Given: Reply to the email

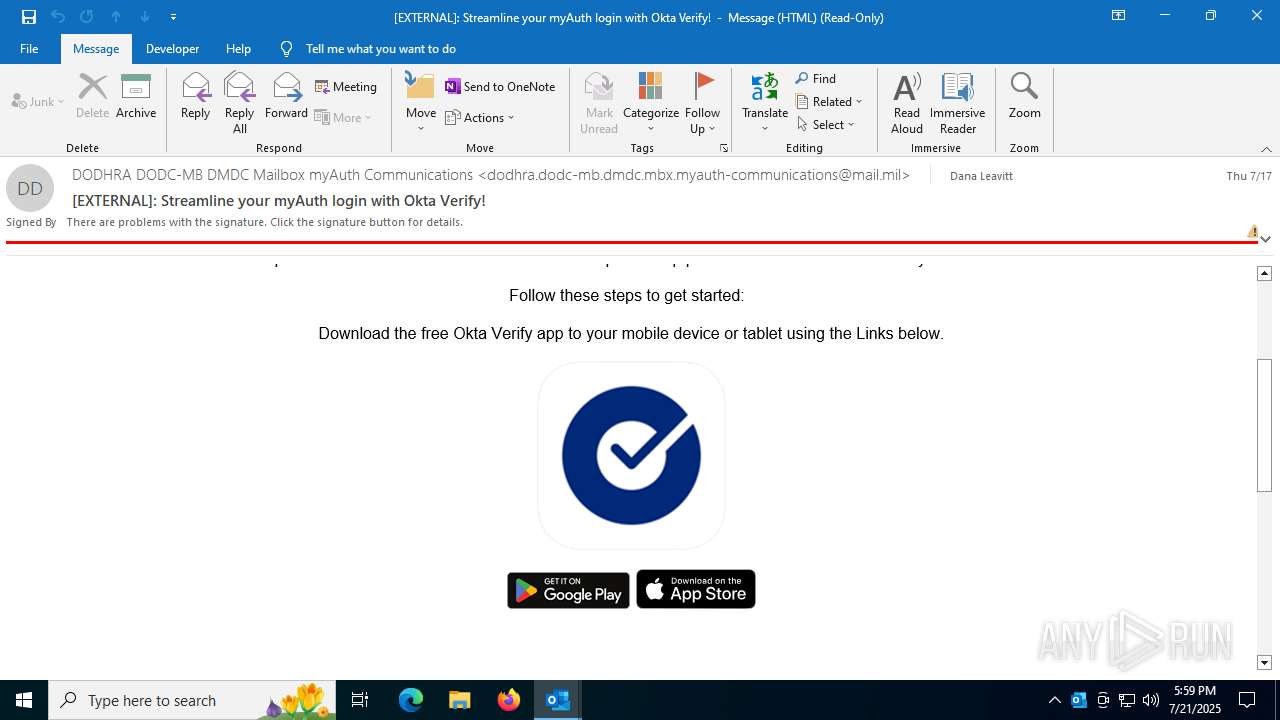Looking at the screenshot, I should point(195,97).
